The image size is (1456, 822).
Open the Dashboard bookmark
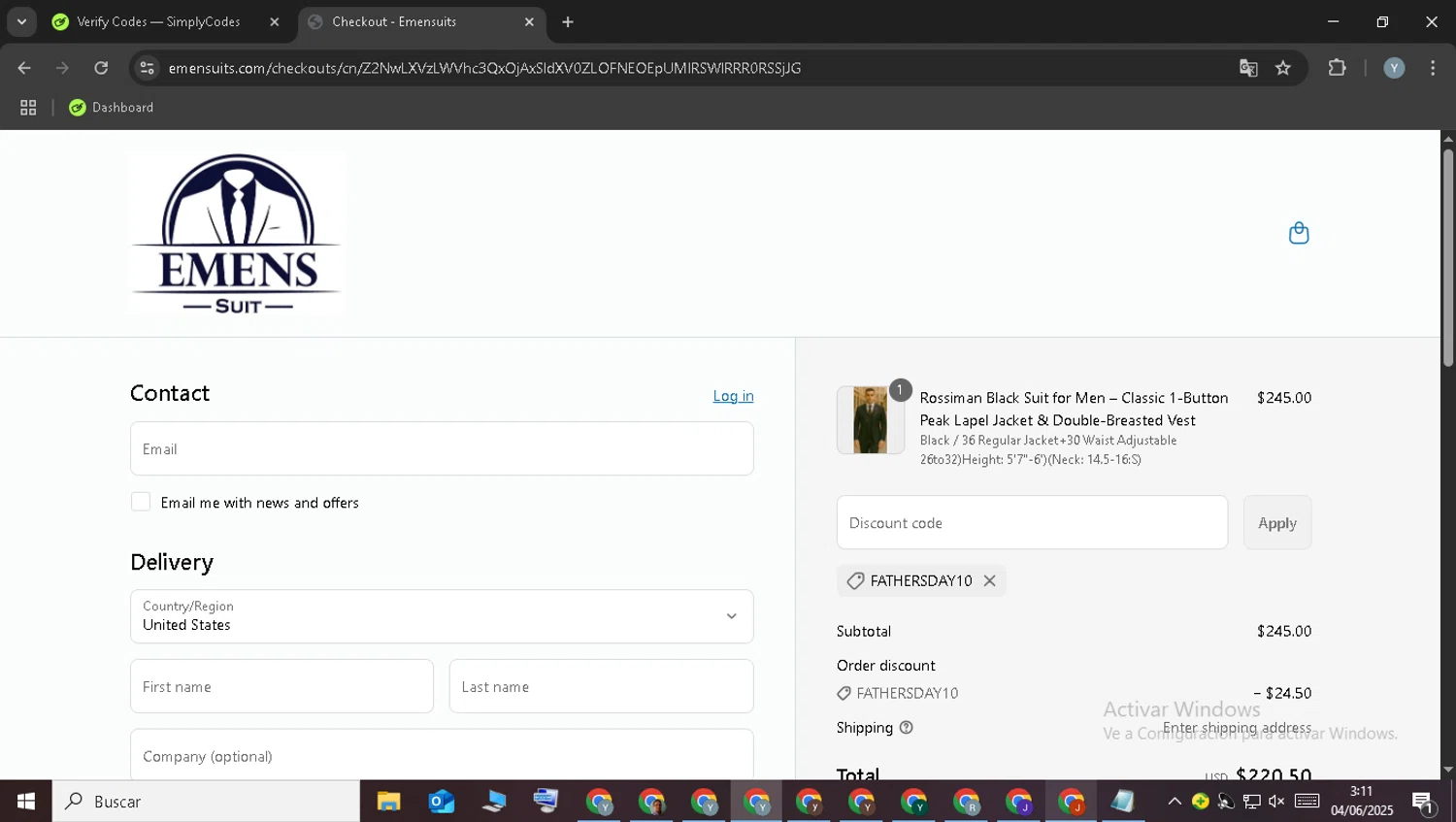click(x=111, y=108)
